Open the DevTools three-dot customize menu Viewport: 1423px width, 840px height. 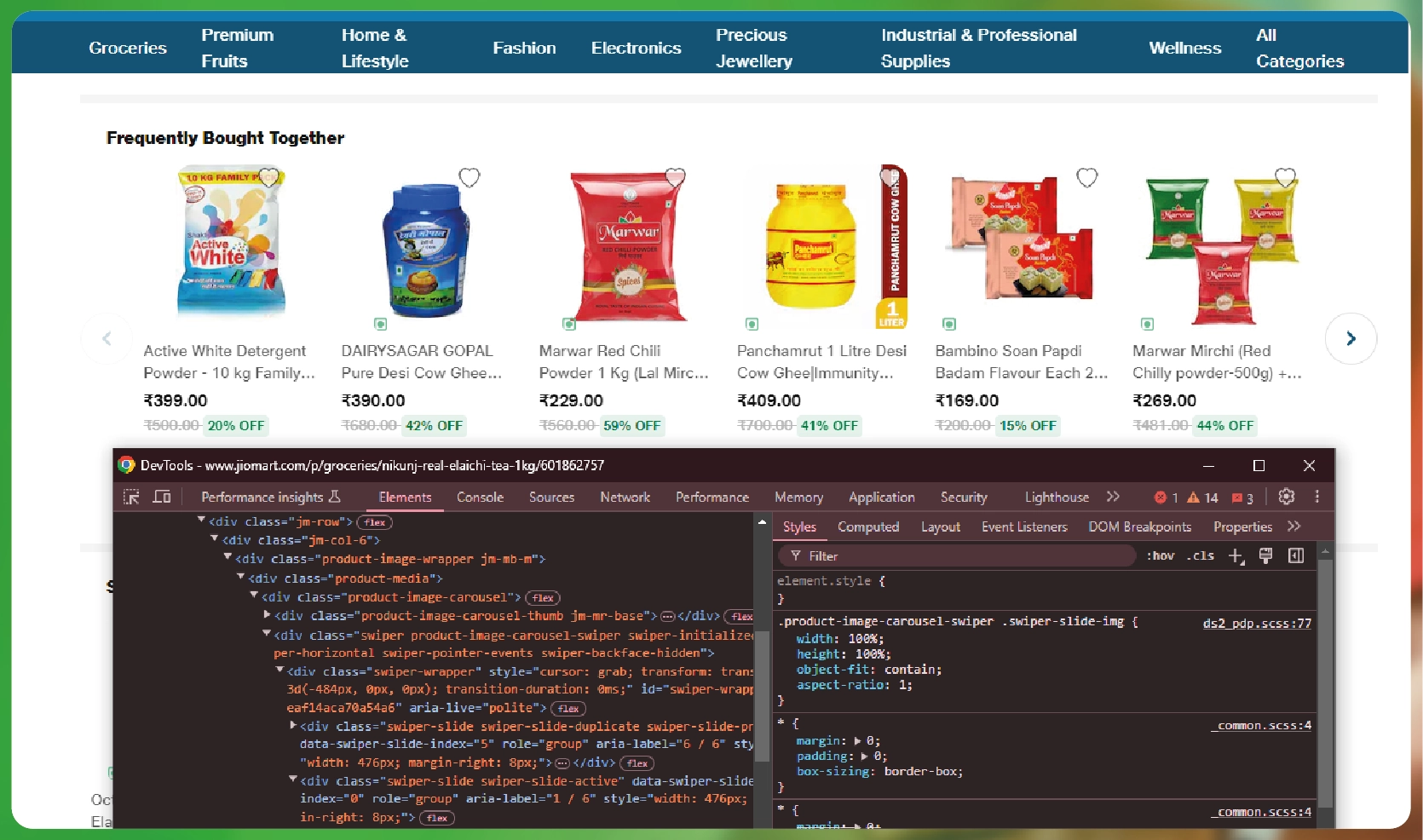click(x=1316, y=497)
